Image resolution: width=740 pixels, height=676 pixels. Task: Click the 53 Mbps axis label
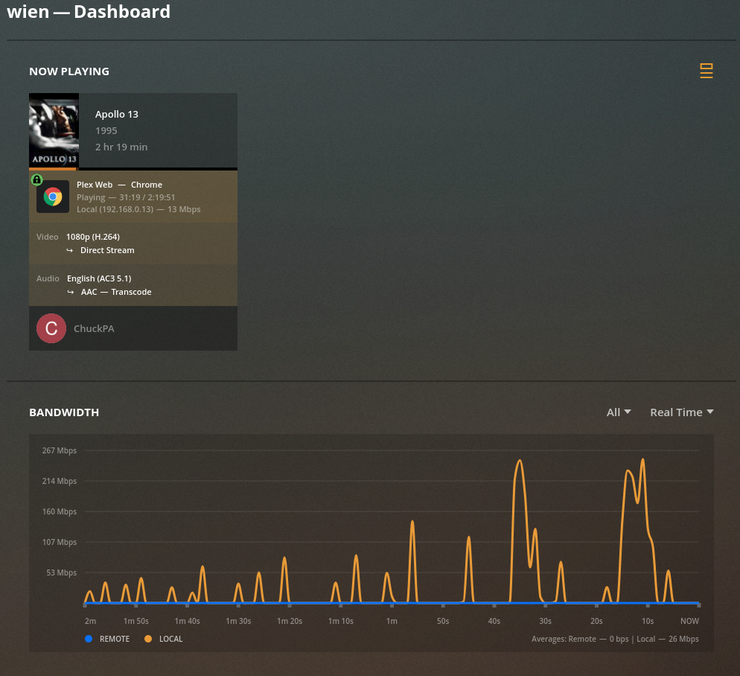pos(61,573)
